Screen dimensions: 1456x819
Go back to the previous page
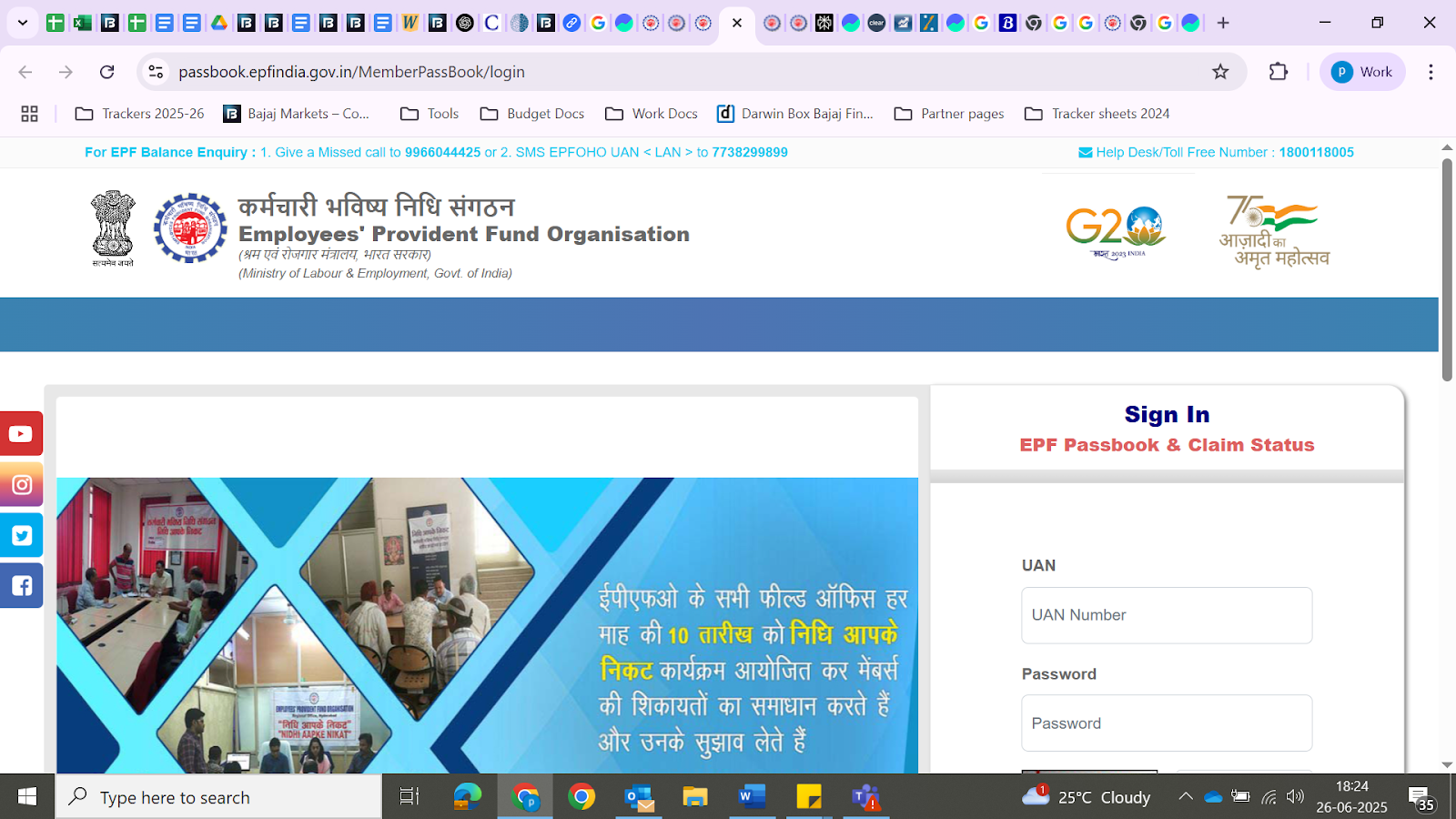(25, 72)
